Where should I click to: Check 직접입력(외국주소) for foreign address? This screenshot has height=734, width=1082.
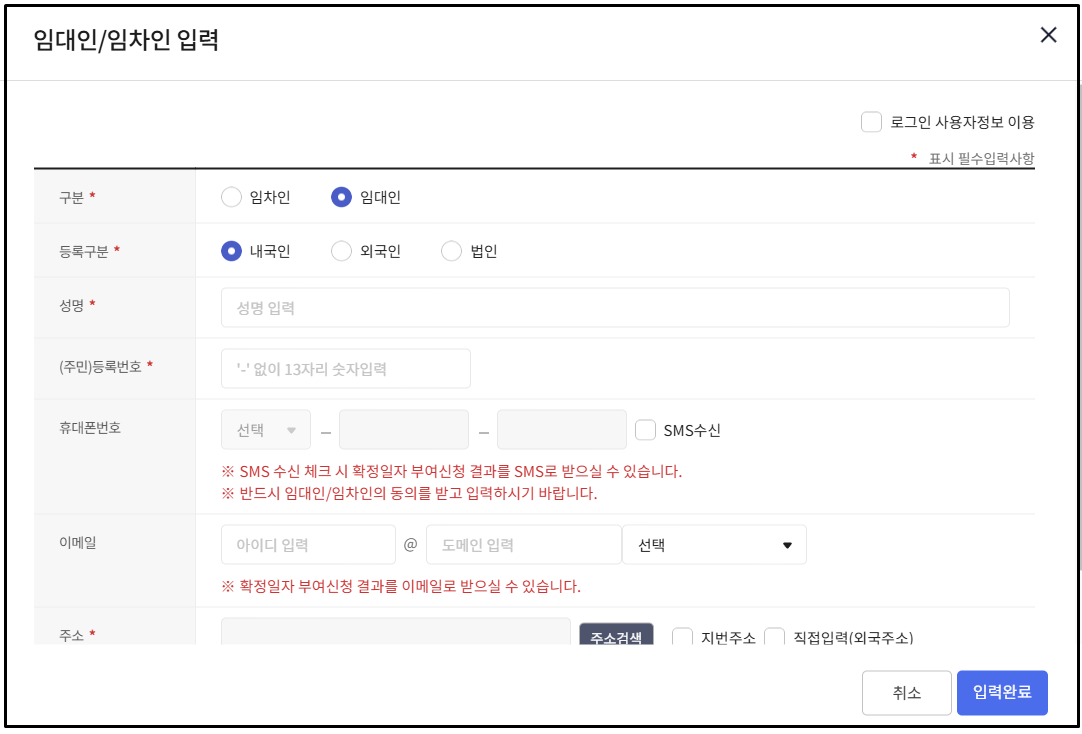click(x=775, y=637)
